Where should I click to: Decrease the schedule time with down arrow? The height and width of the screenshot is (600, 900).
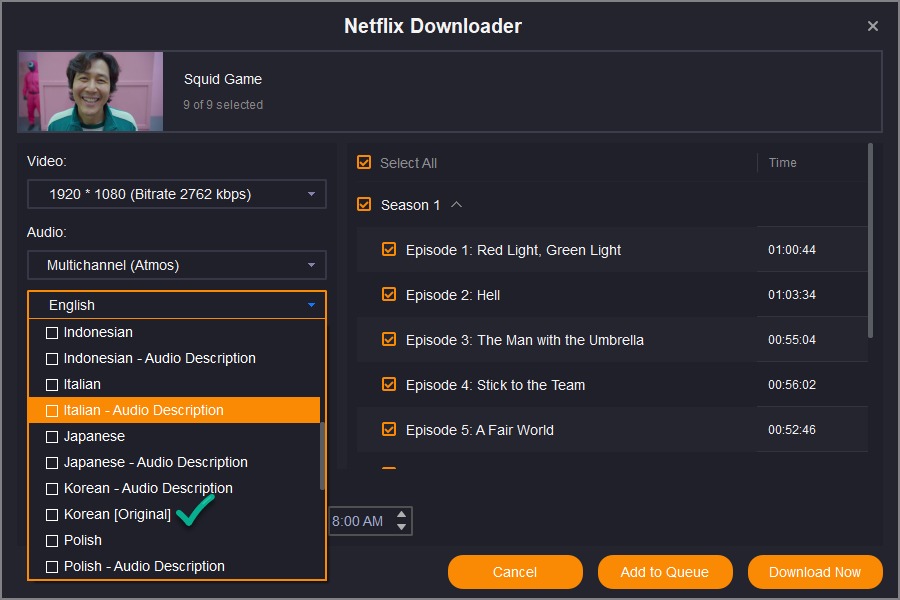[402, 527]
